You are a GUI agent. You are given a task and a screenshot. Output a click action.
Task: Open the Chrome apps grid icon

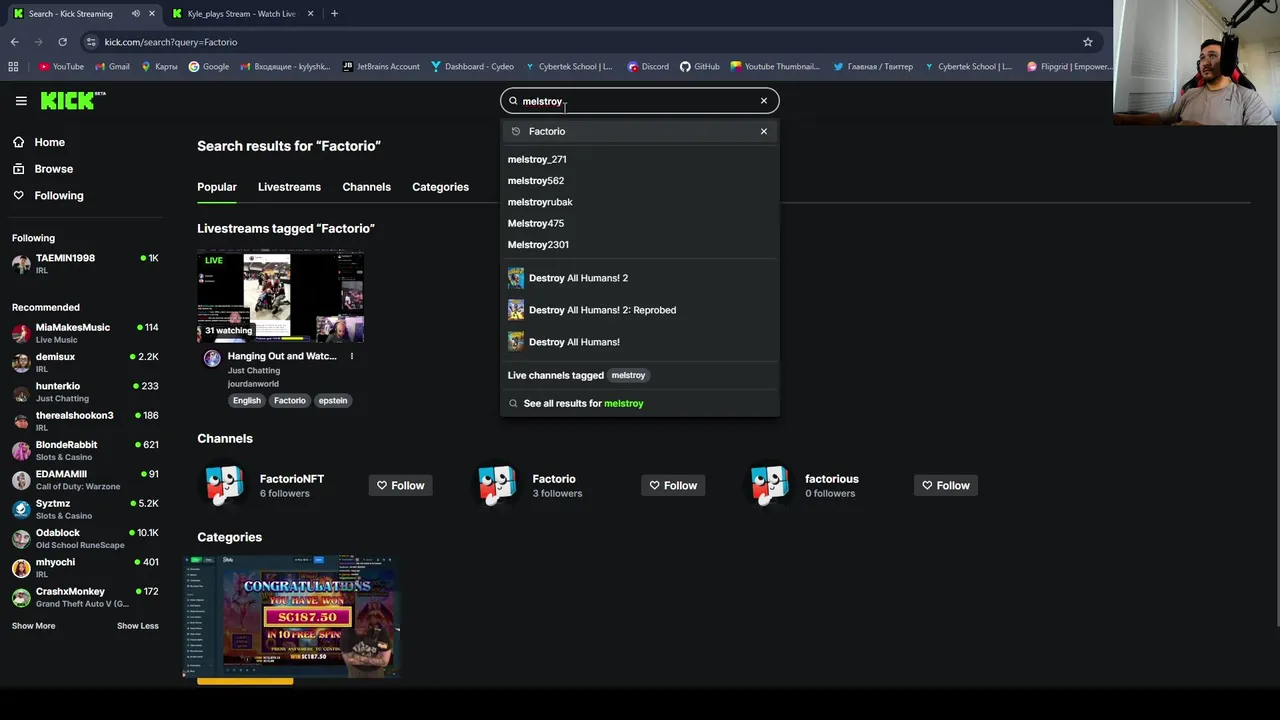[x=13, y=67]
